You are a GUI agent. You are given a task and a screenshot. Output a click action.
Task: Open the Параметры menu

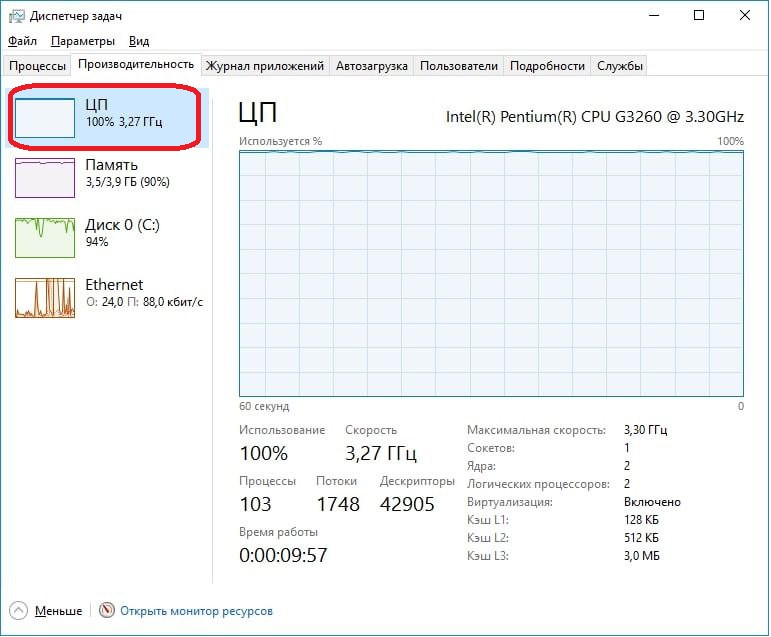[83, 41]
